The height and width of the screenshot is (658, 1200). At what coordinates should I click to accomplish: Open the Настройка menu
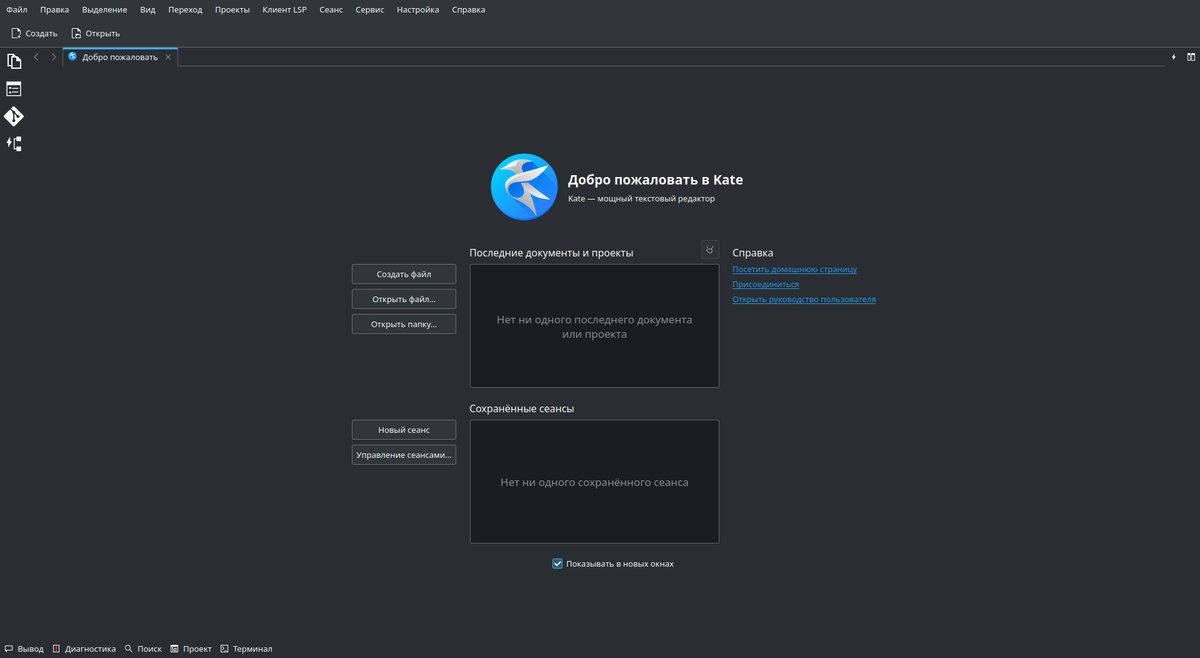(x=418, y=9)
